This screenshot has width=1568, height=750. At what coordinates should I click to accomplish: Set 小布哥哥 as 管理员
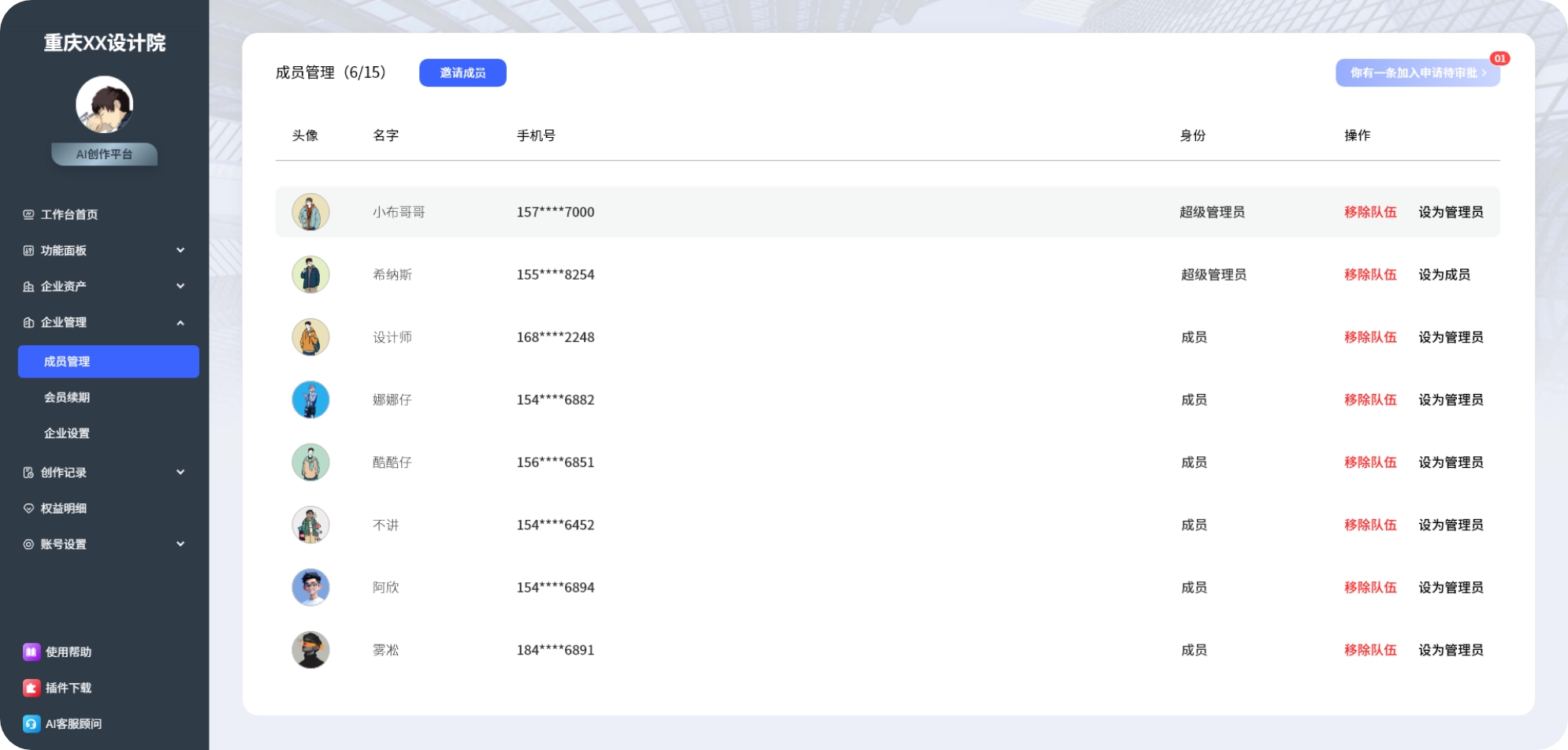coord(1451,212)
